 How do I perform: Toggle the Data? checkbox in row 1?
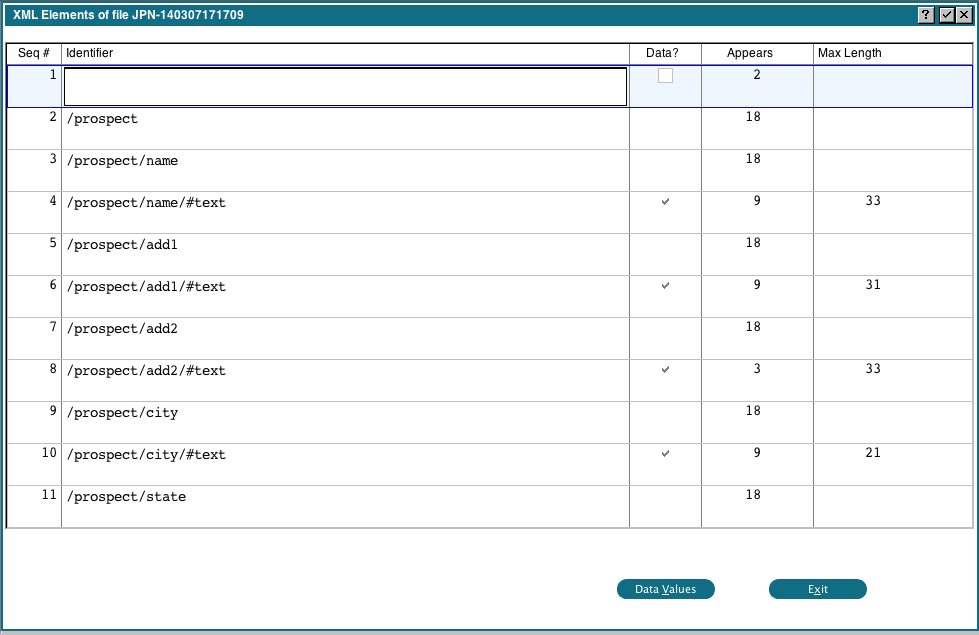pyautogui.click(x=665, y=76)
